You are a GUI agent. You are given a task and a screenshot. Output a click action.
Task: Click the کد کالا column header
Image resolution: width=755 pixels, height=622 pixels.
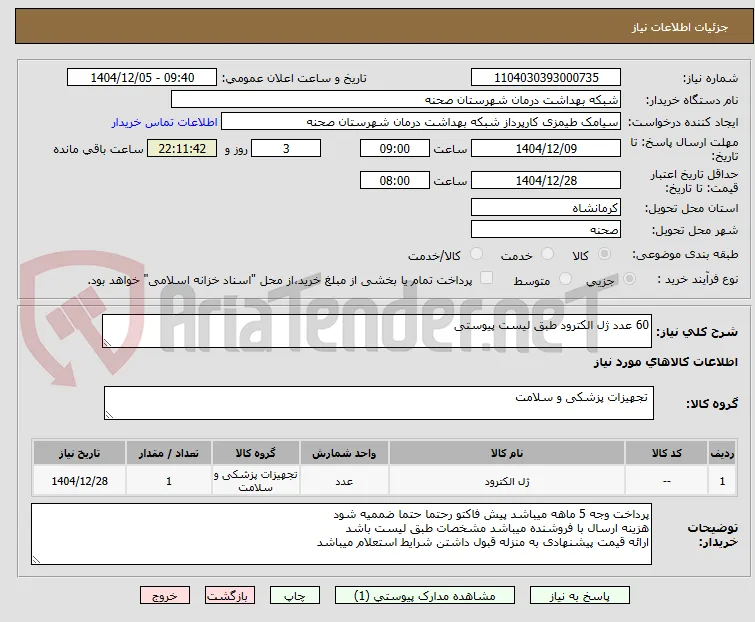(x=666, y=453)
